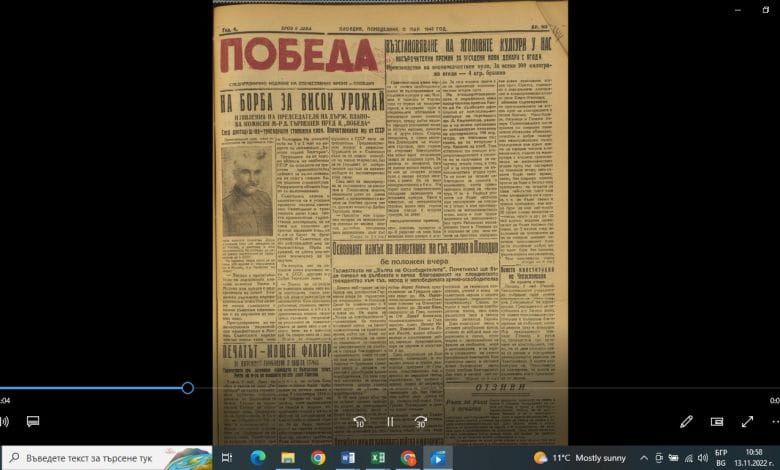
Task: Open the system volume tray icon
Action: 703,458
